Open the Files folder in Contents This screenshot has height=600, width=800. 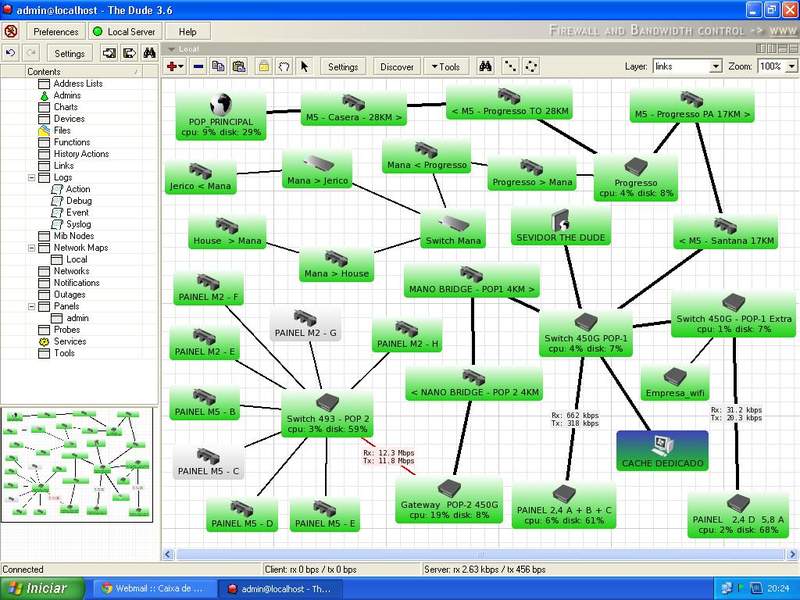coord(62,131)
